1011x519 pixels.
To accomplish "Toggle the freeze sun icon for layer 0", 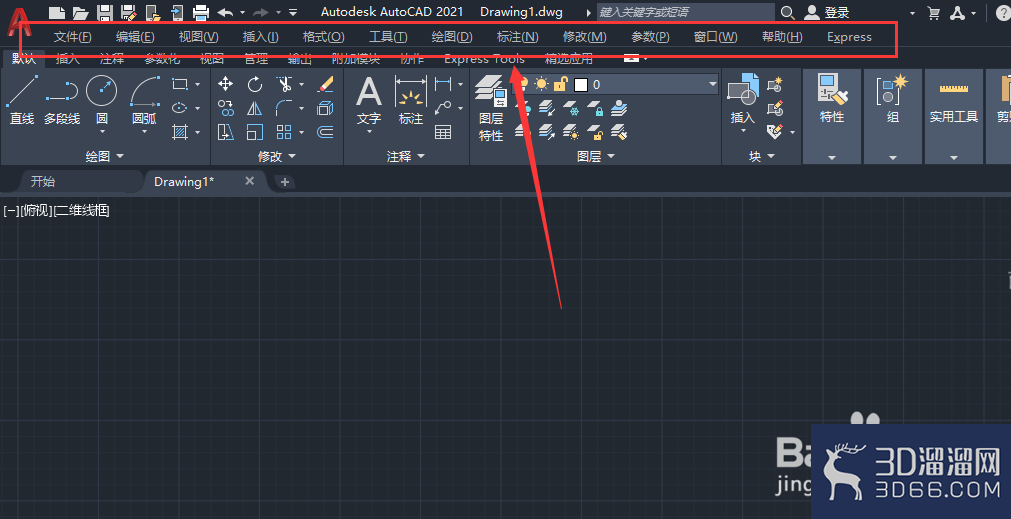I will 541,84.
